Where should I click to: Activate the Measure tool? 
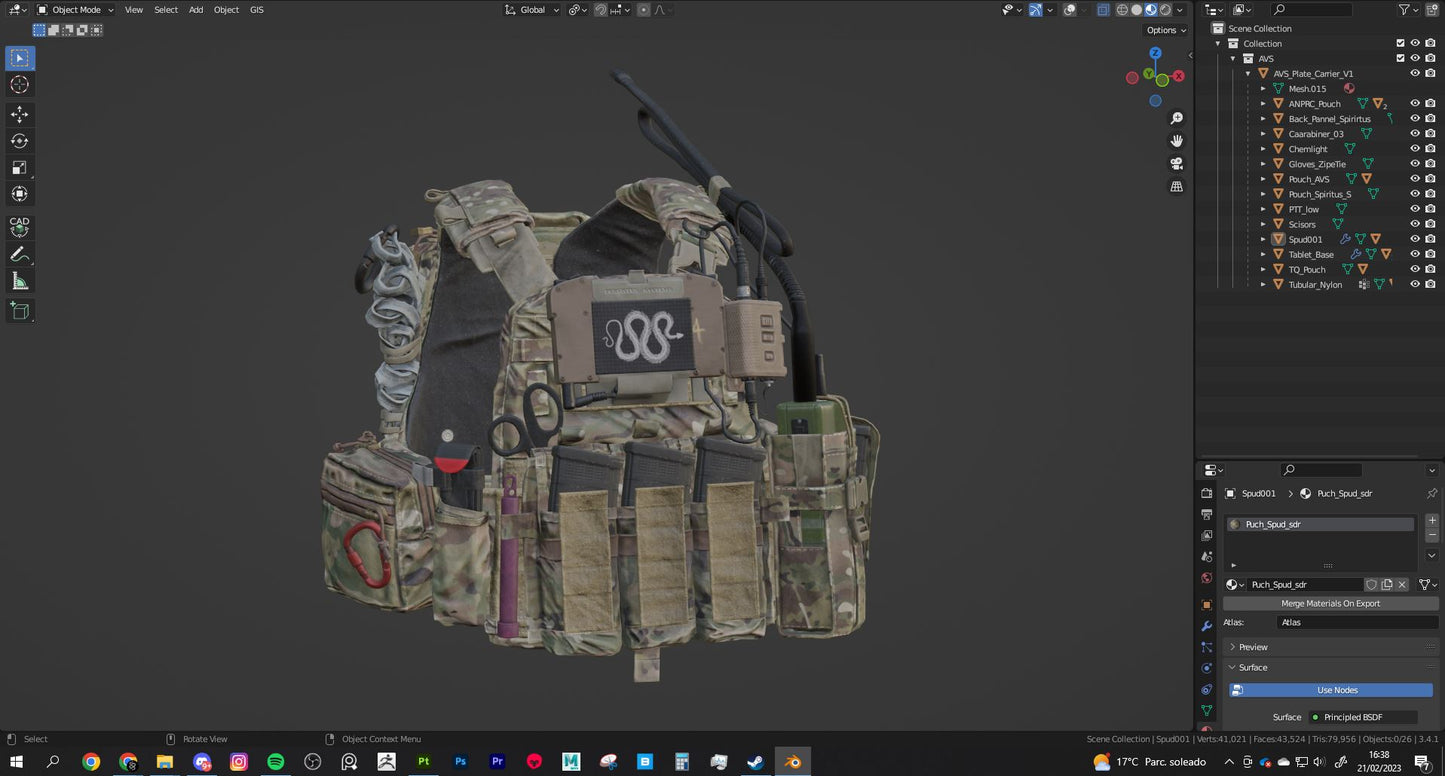(x=18, y=281)
